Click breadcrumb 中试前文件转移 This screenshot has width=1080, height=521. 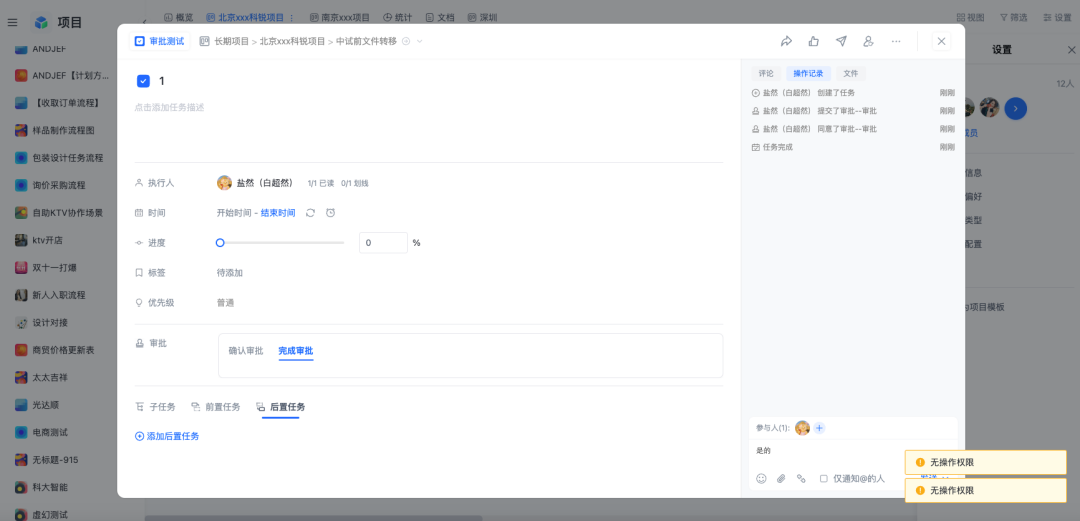[366, 41]
